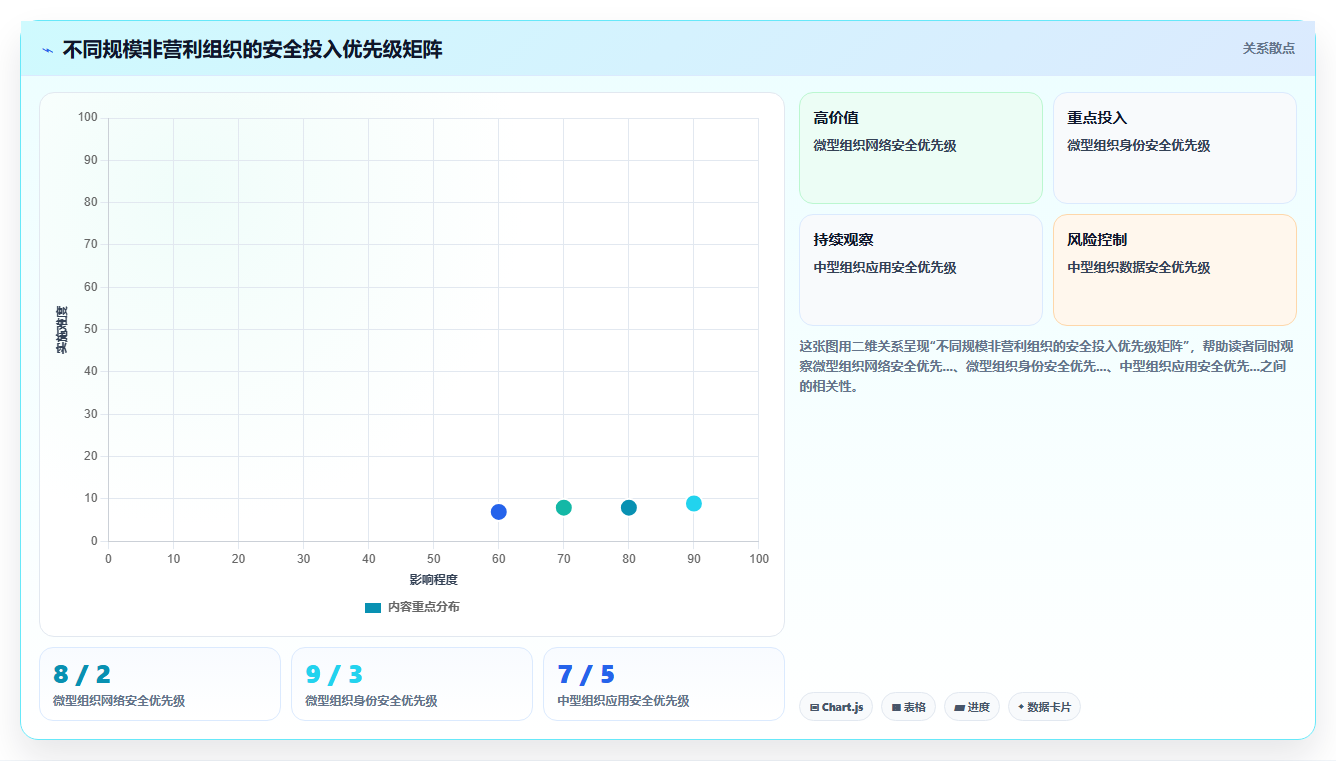Viewport: 1336px width, 761px height.
Task: Toggle the 内容重点分布 legend swatch
Action: point(373,607)
